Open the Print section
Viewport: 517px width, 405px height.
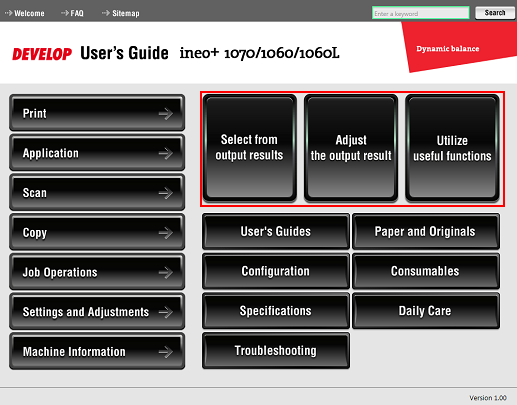click(x=97, y=113)
